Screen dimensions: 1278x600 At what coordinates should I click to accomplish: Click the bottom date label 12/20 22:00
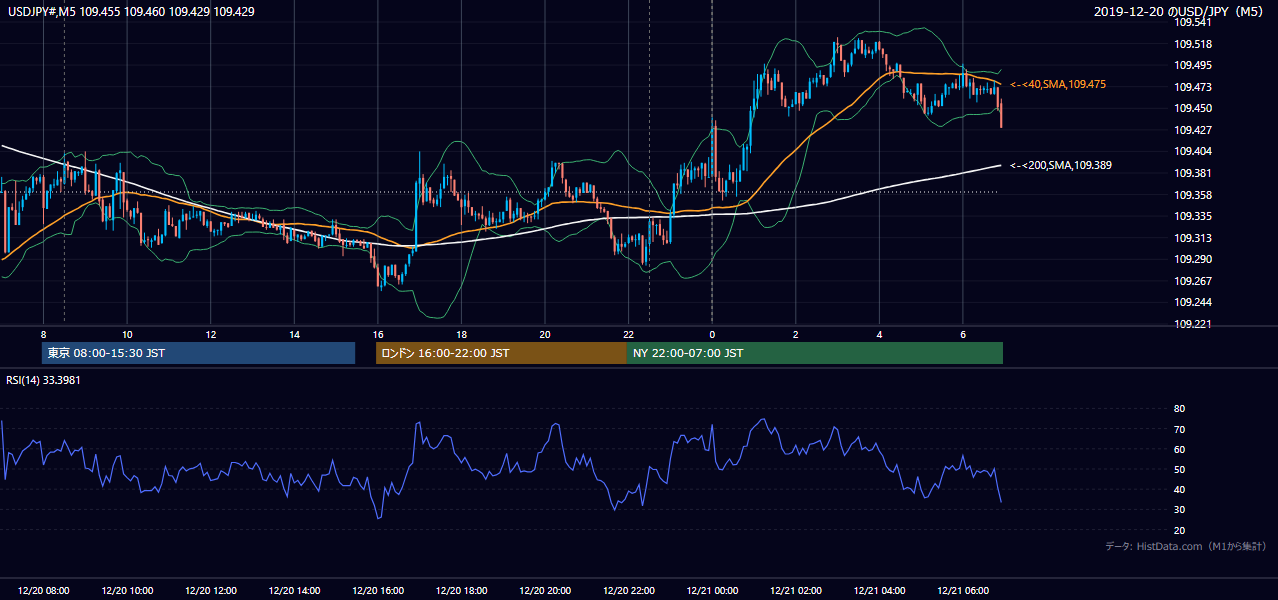point(628,591)
